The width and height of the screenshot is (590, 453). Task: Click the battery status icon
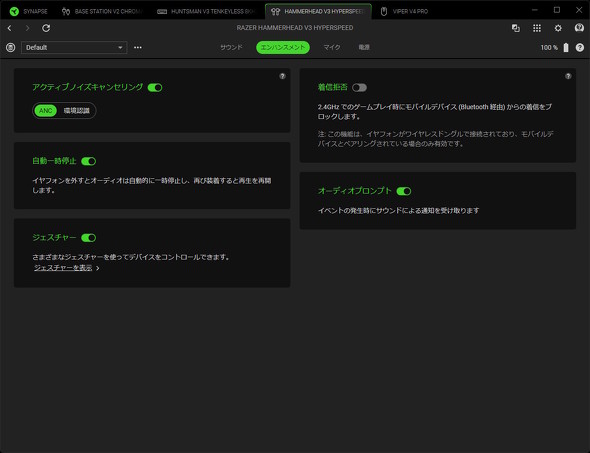point(566,47)
